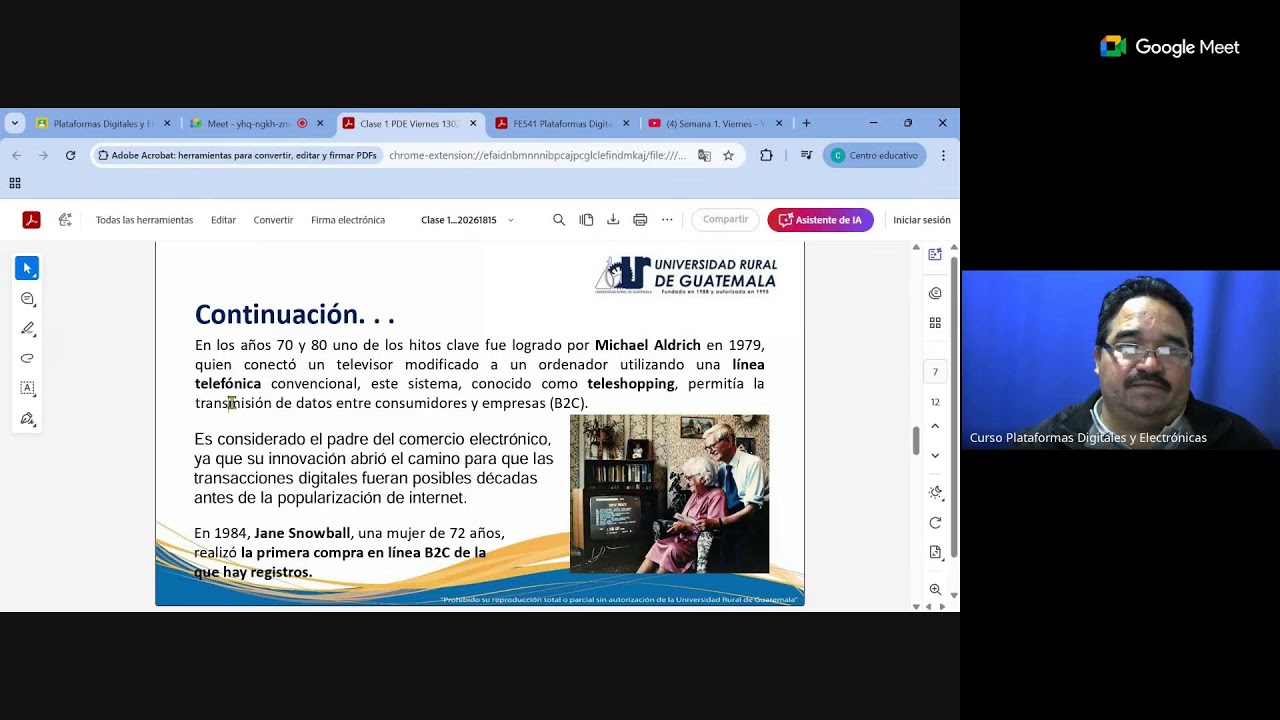
Task: Go to previous page with up chevron
Action: coord(935,426)
